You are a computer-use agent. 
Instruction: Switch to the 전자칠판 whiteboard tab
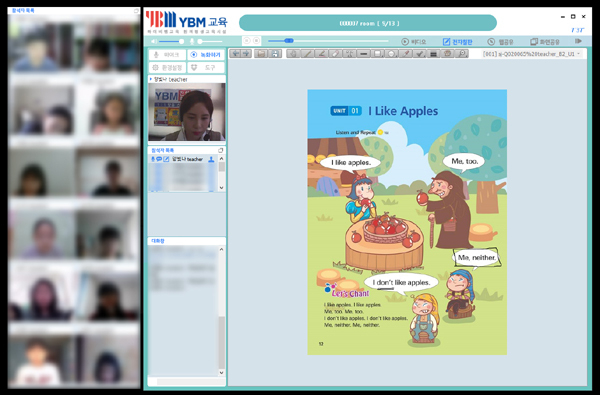[x=457, y=42]
